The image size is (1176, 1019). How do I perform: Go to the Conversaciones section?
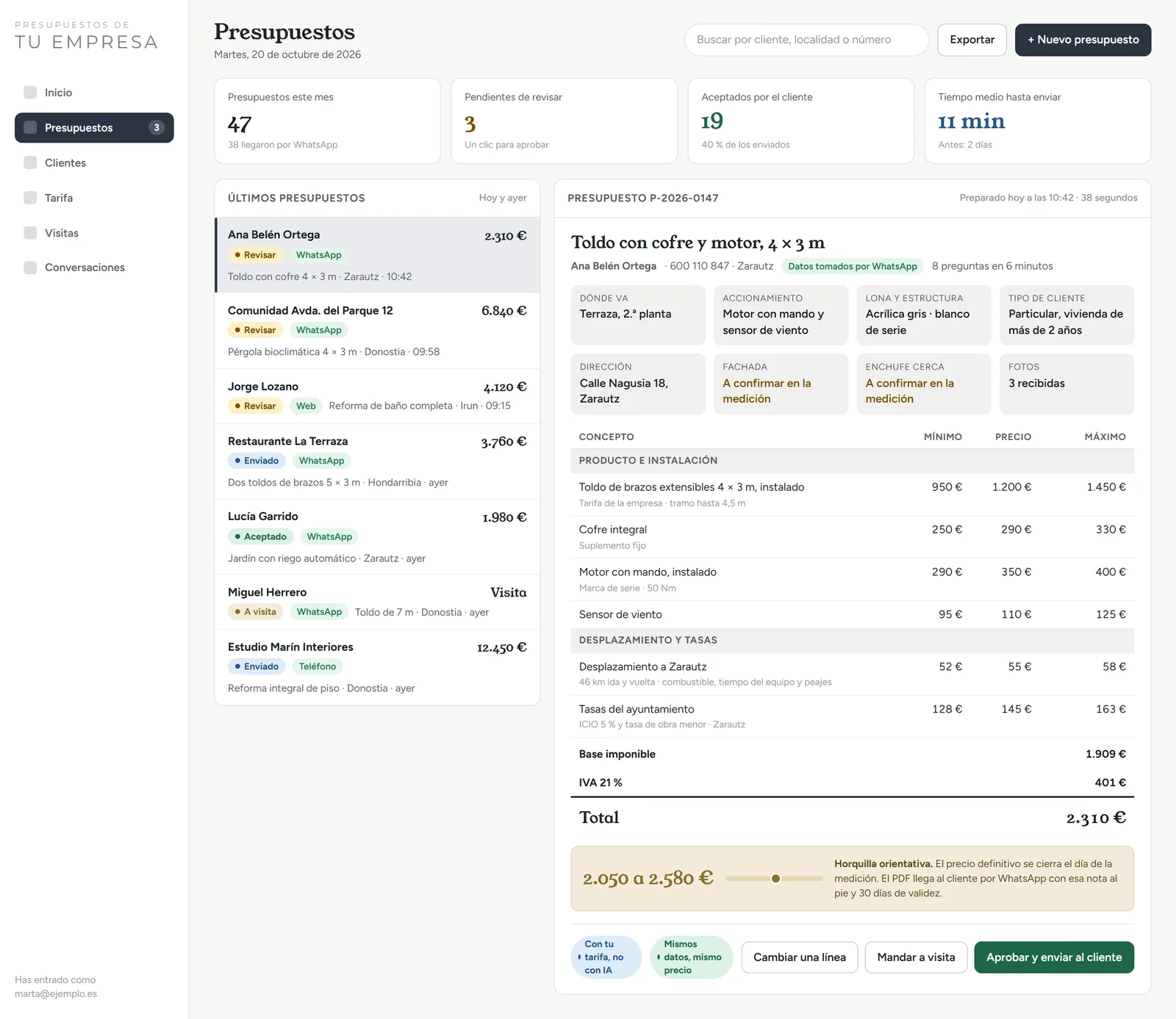pyautogui.click(x=94, y=267)
